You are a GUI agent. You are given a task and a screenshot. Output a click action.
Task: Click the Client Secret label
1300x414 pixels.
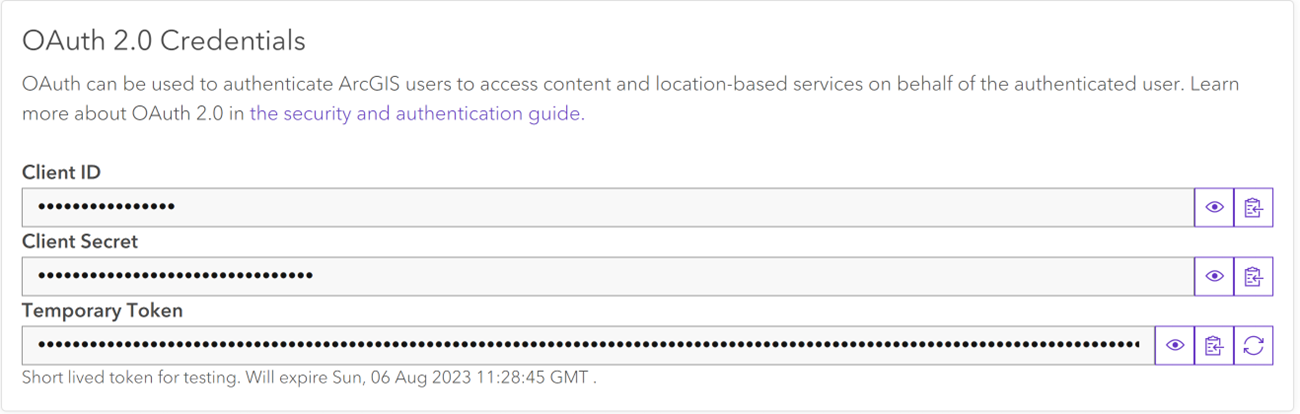[x=80, y=241]
